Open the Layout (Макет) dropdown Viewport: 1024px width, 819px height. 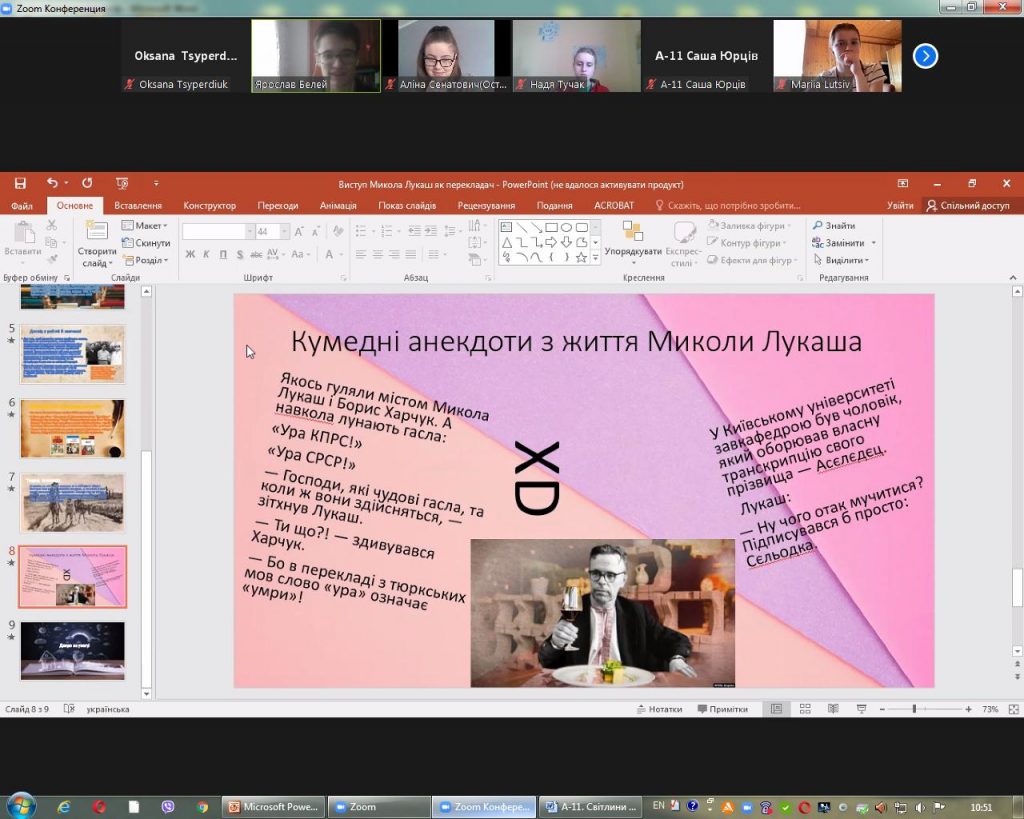(x=146, y=226)
